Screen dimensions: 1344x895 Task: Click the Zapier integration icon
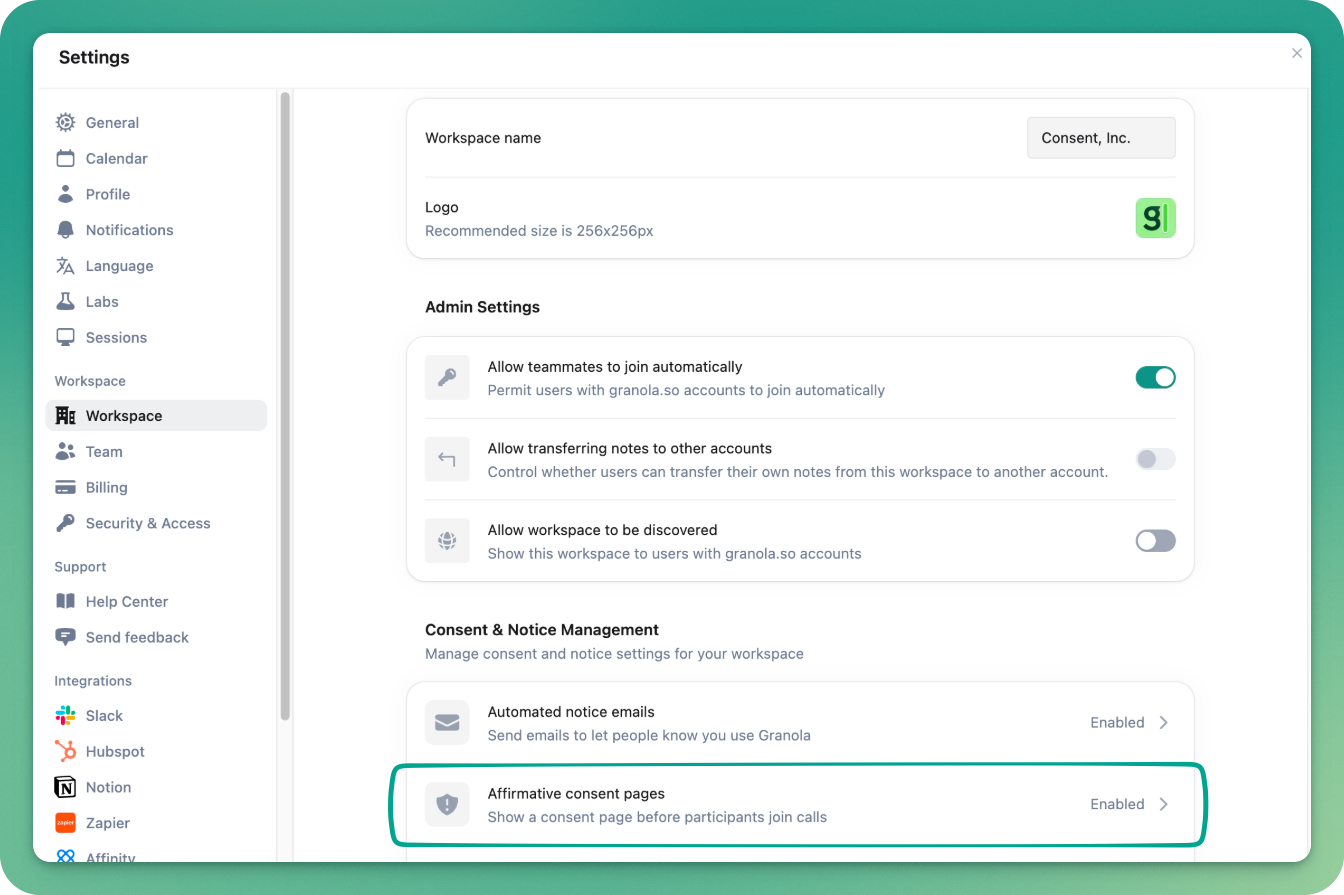click(65, 823)
